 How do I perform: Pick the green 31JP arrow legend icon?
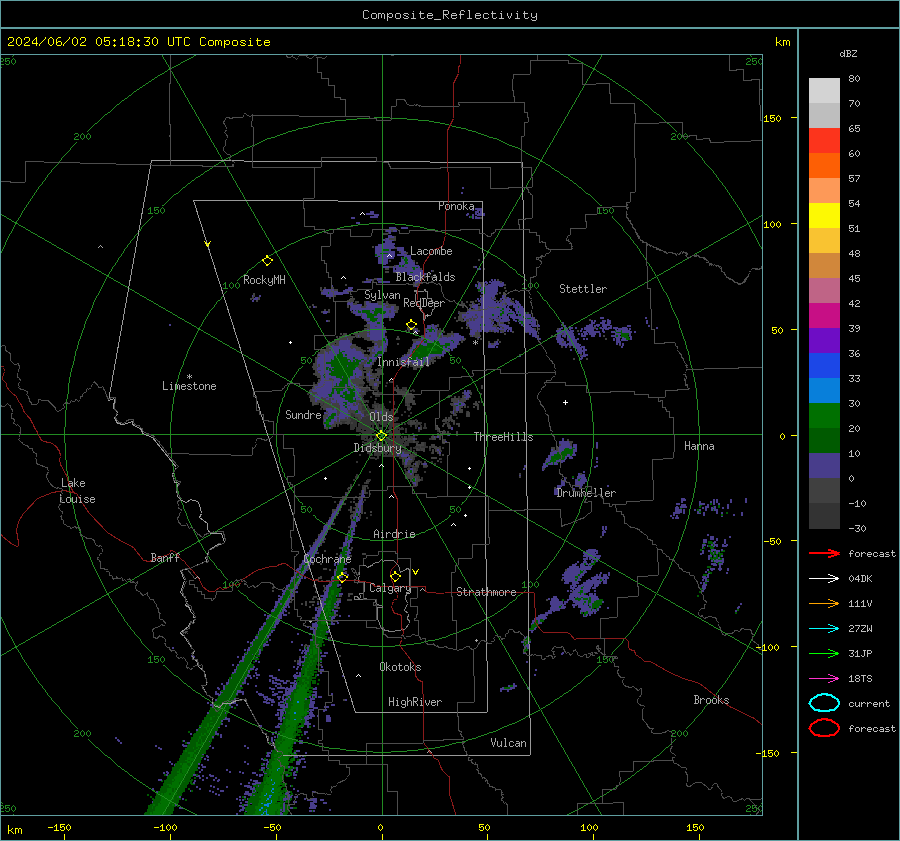[824, 653]
